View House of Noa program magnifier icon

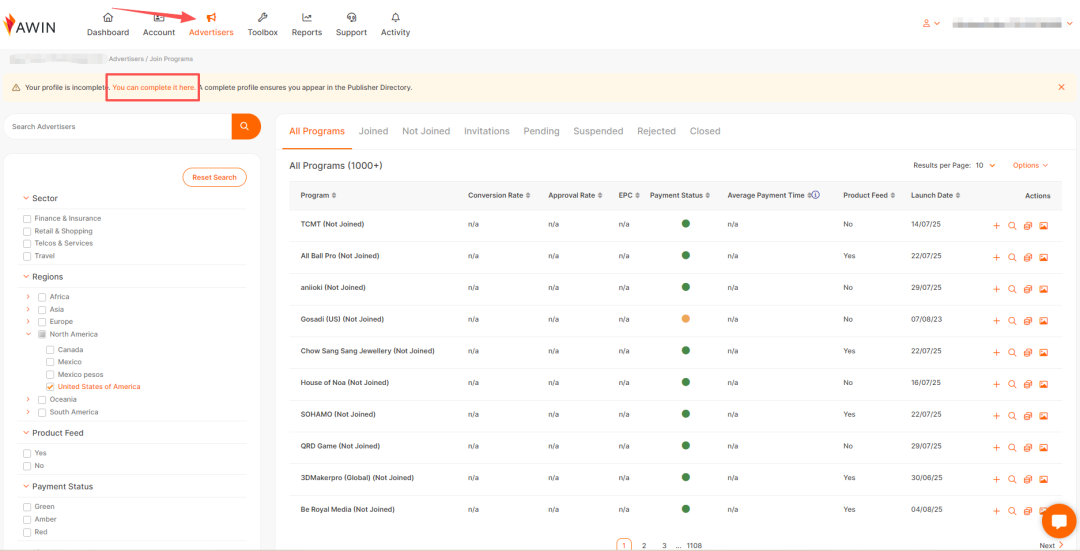tap(1012, 384)
